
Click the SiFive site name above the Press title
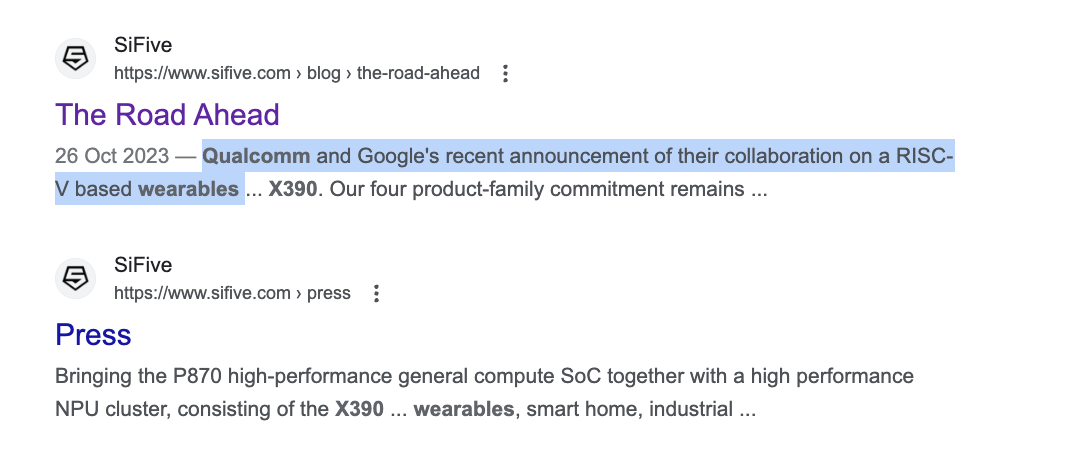(143, 265)
